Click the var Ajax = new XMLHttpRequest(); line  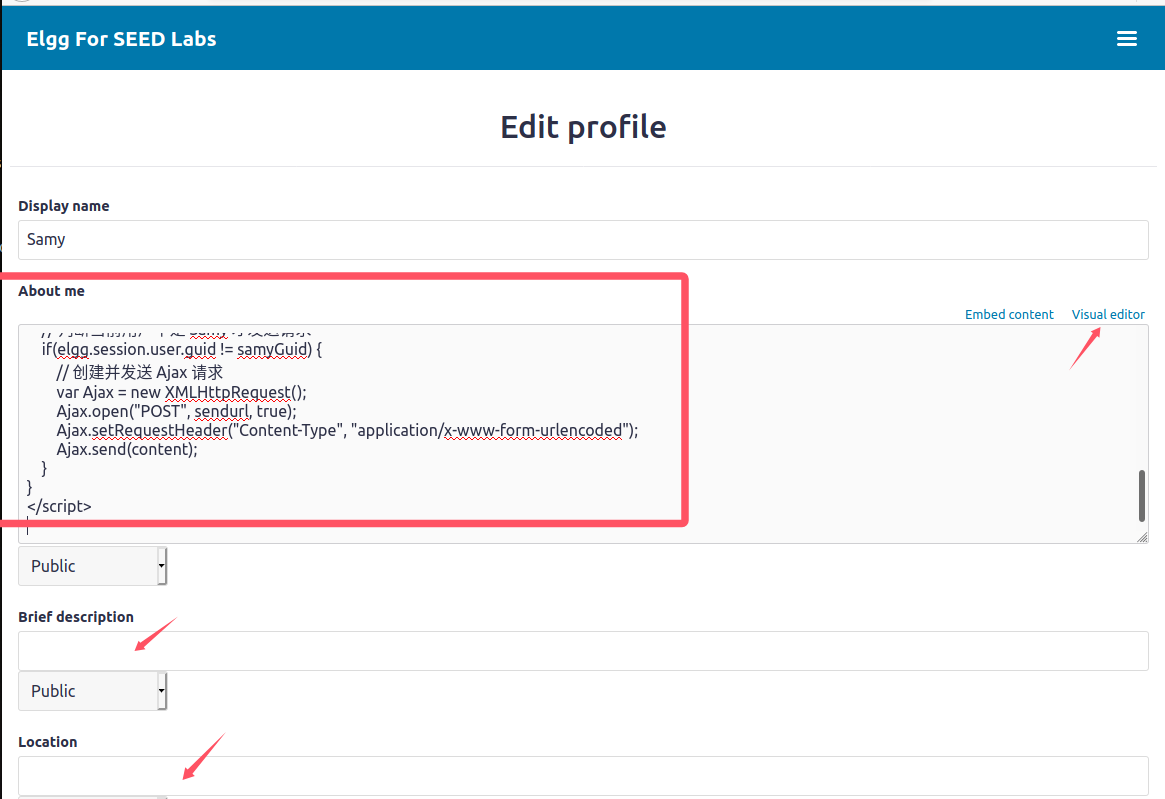pos(181,392)
